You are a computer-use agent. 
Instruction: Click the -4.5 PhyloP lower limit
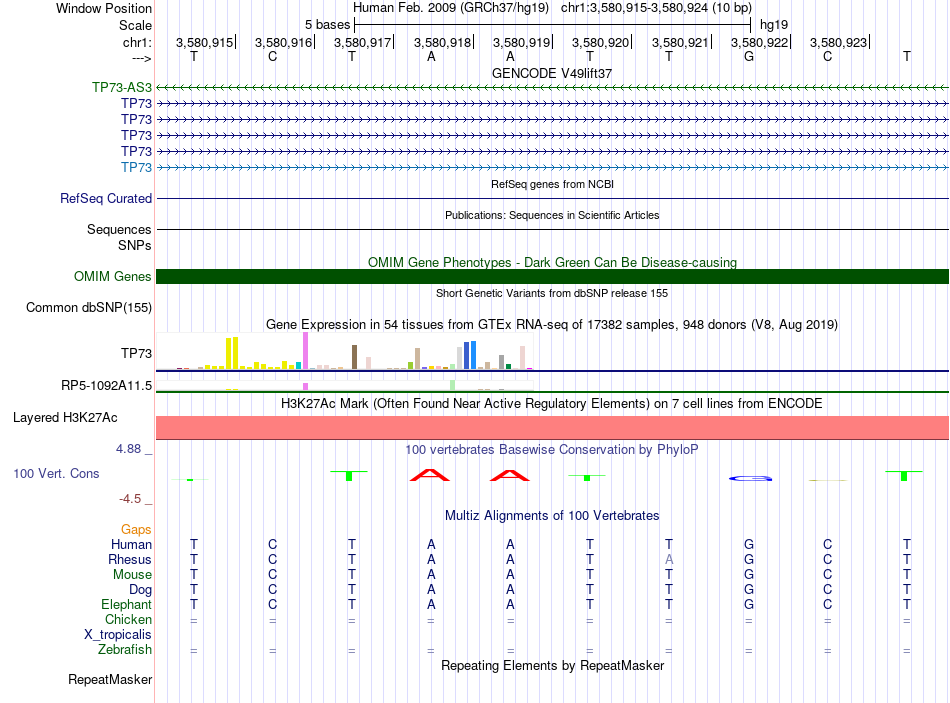tap(130, 499)
